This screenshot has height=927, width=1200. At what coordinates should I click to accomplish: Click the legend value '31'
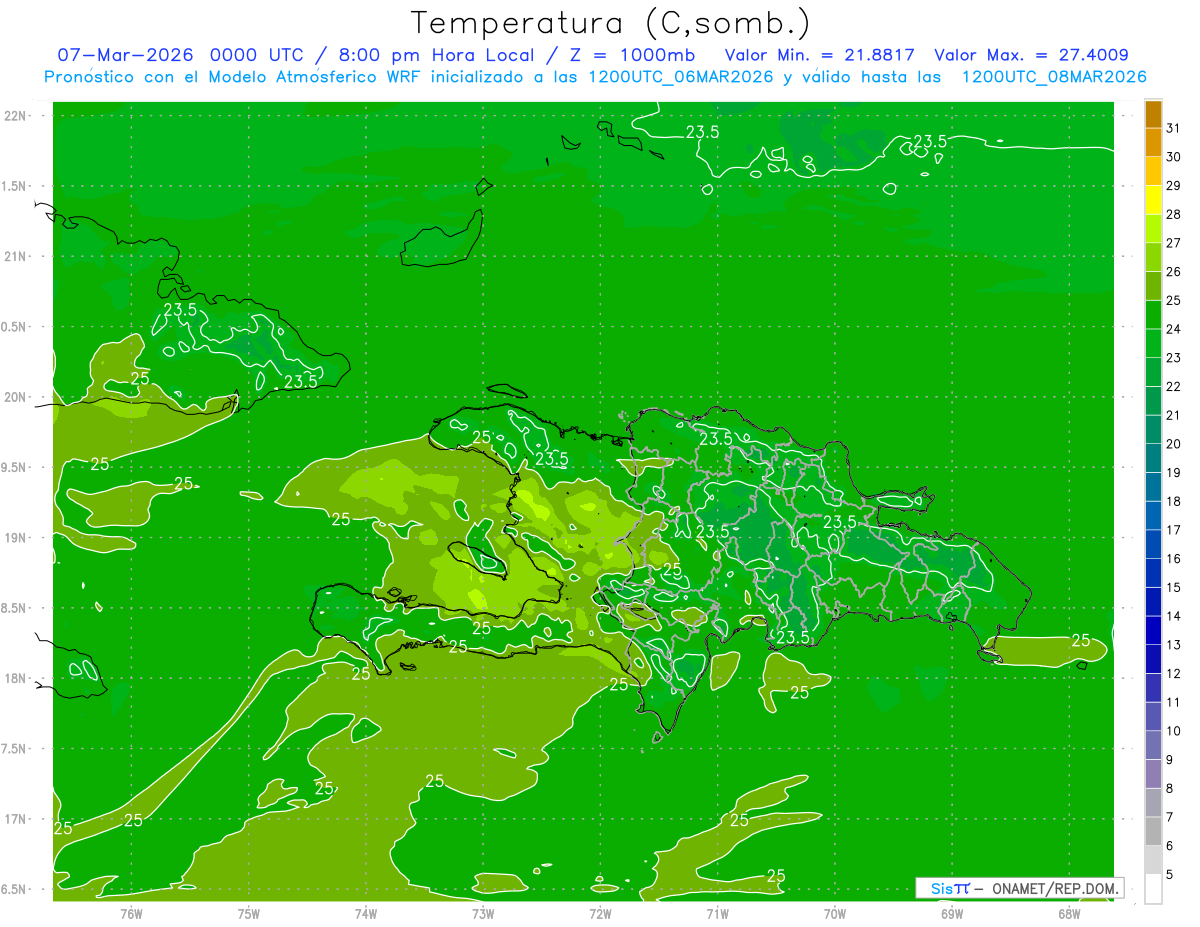click(x=1173, y=128)
